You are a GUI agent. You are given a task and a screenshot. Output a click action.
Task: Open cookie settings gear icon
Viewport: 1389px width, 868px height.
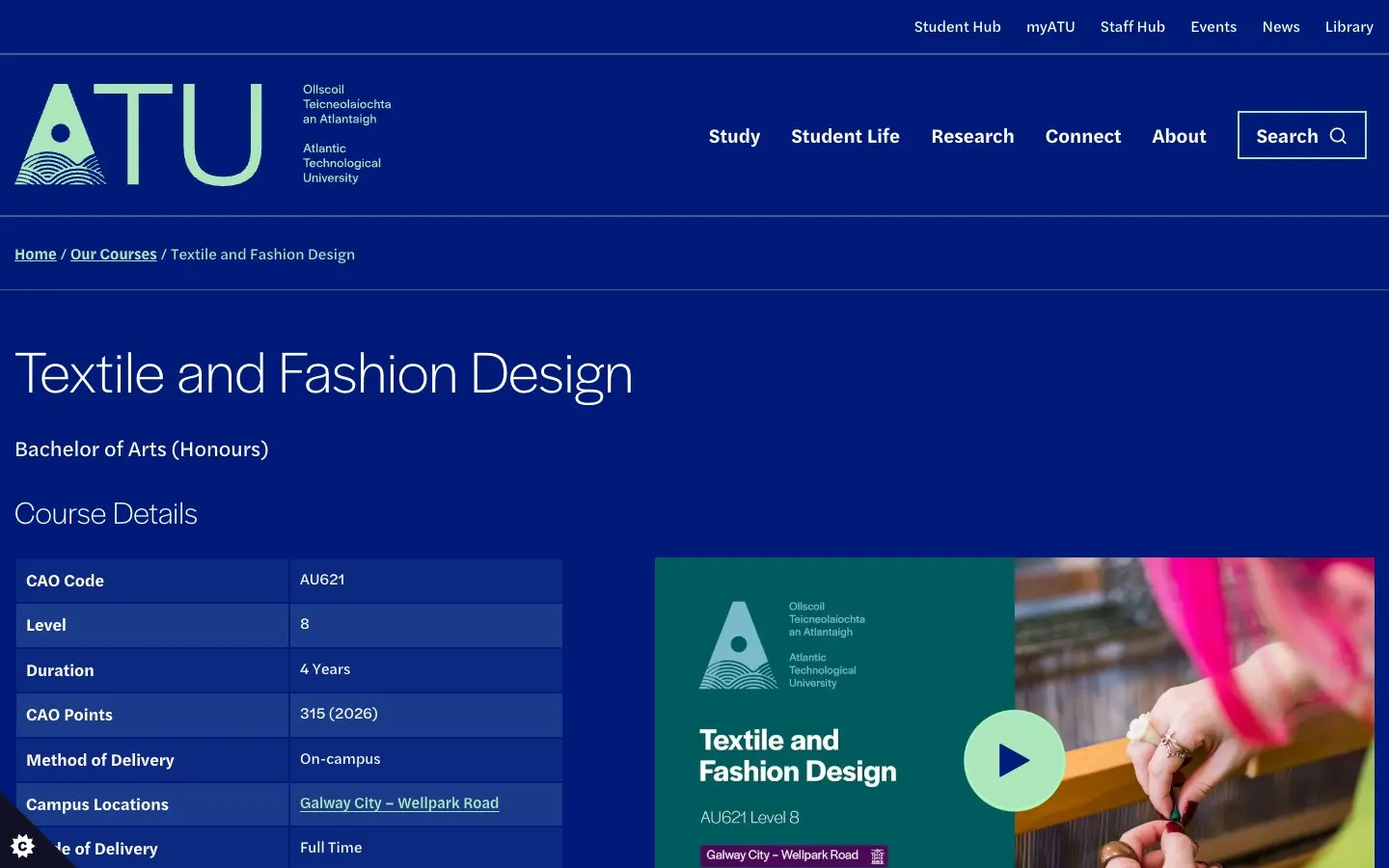click(22, 846)
